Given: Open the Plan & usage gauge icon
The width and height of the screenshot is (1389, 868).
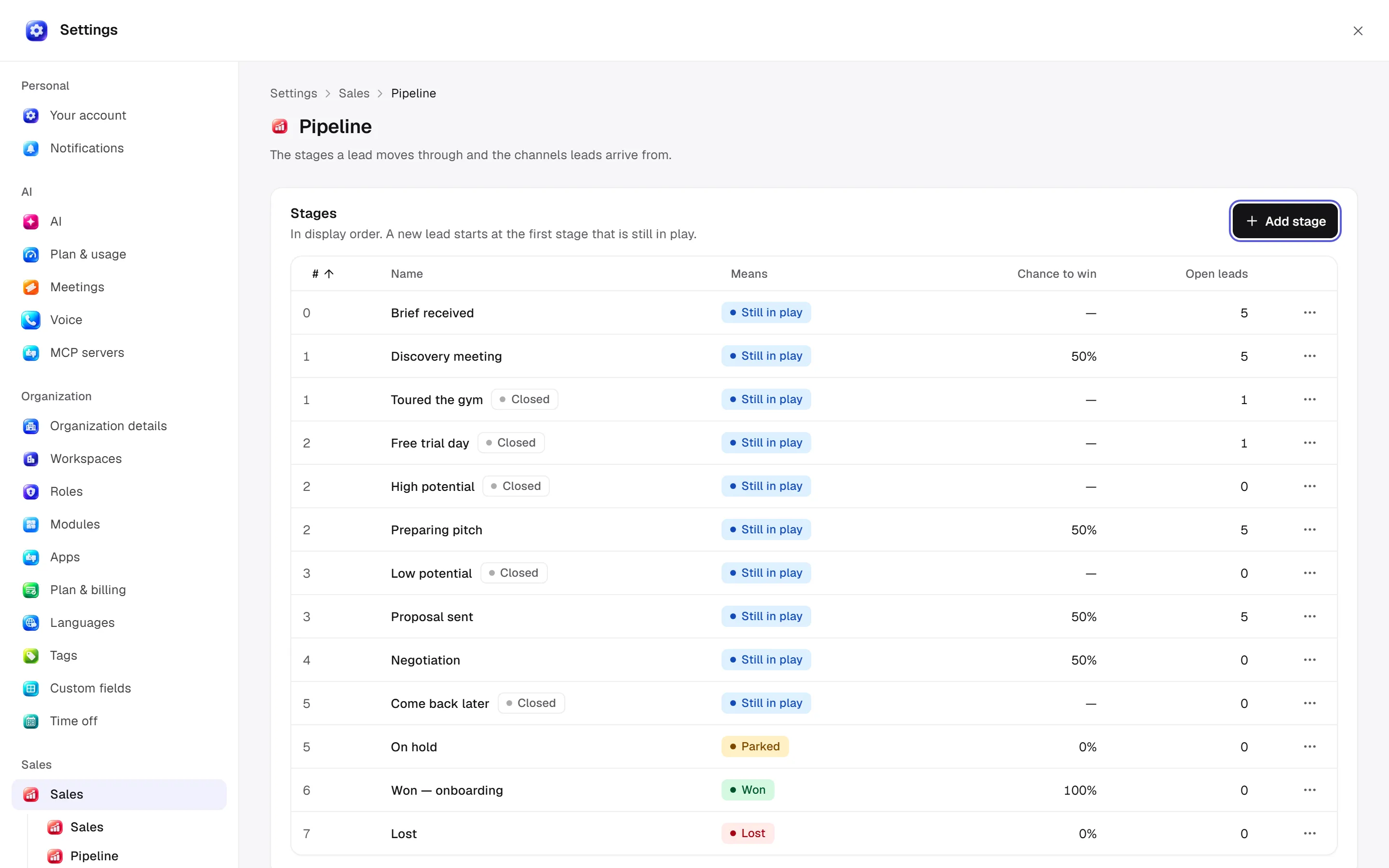Looking at the screenshot, I should [x=31, y=254].
